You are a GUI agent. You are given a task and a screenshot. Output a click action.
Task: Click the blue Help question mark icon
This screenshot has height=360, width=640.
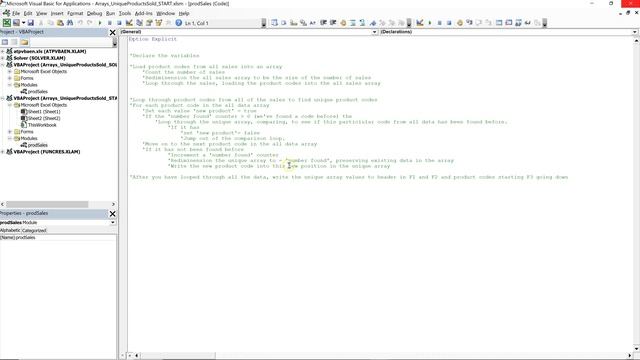(178, 23)
